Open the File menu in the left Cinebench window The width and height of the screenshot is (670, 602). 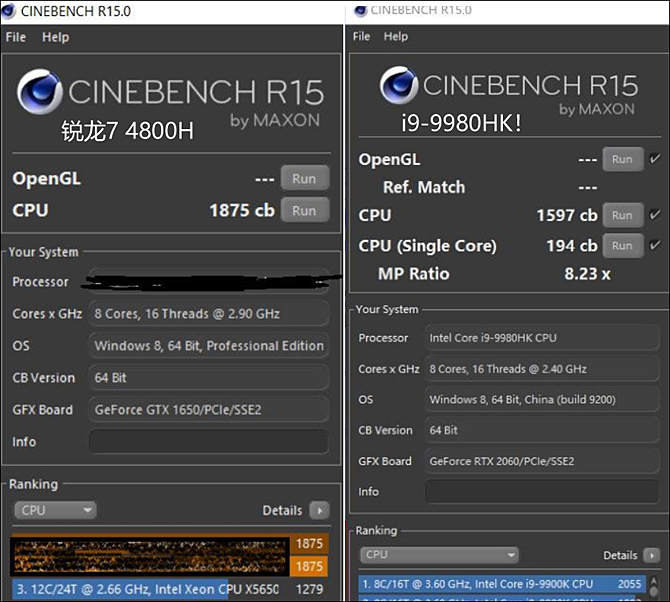pos(16,37)
